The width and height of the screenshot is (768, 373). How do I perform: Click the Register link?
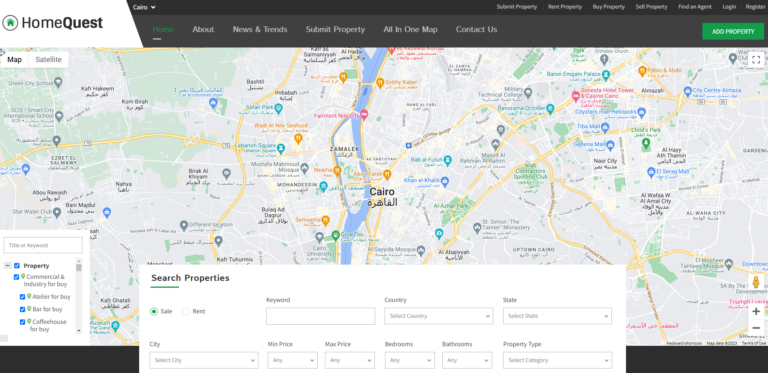click(x=755, y=7)
